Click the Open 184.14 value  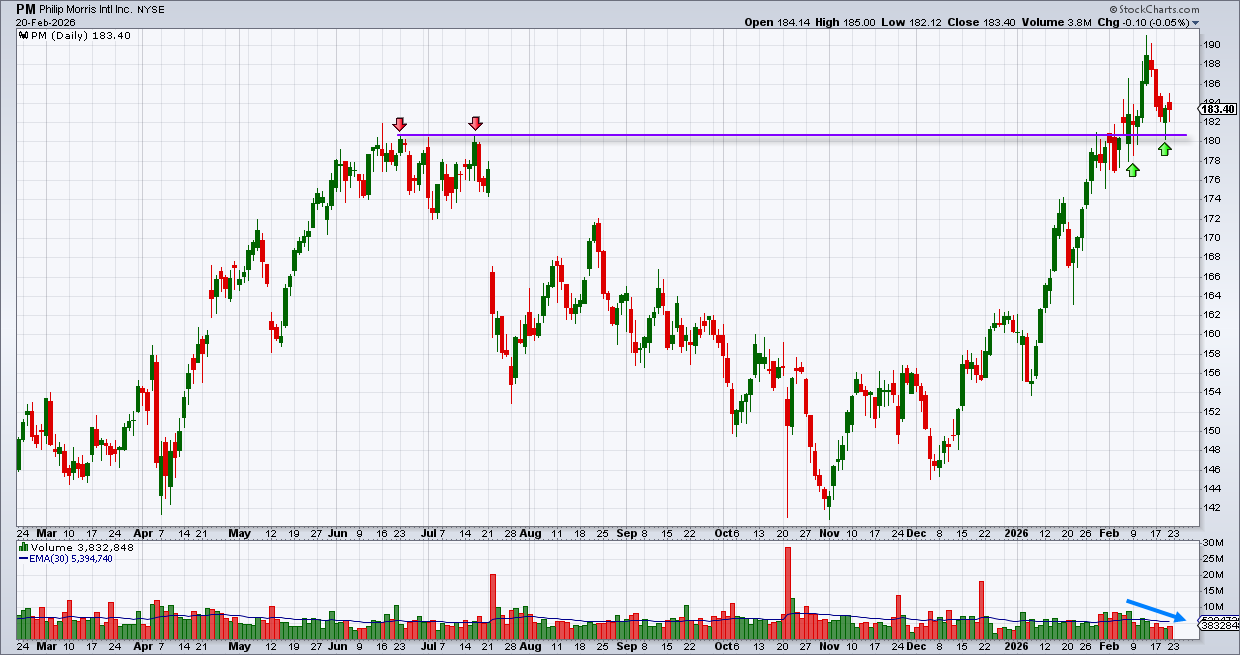[x=775, y=23]
